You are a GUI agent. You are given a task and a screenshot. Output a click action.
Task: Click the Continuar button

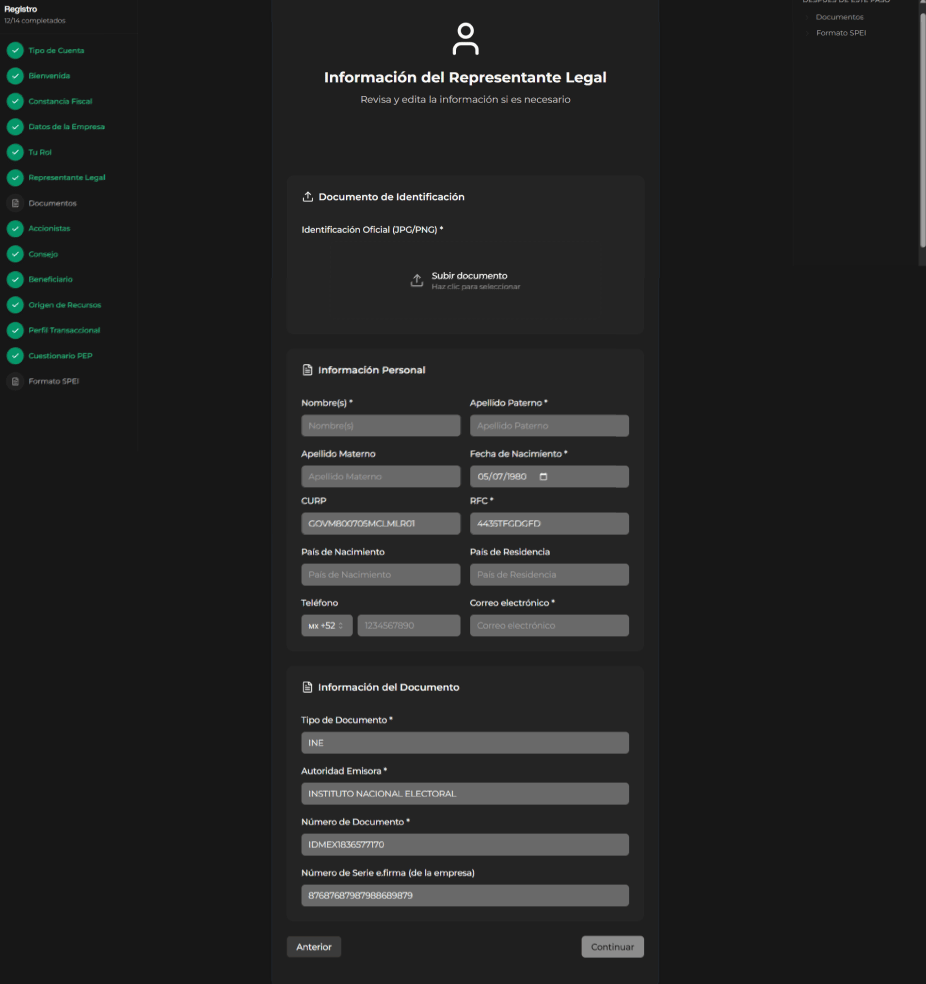click(x=612, y=947)
